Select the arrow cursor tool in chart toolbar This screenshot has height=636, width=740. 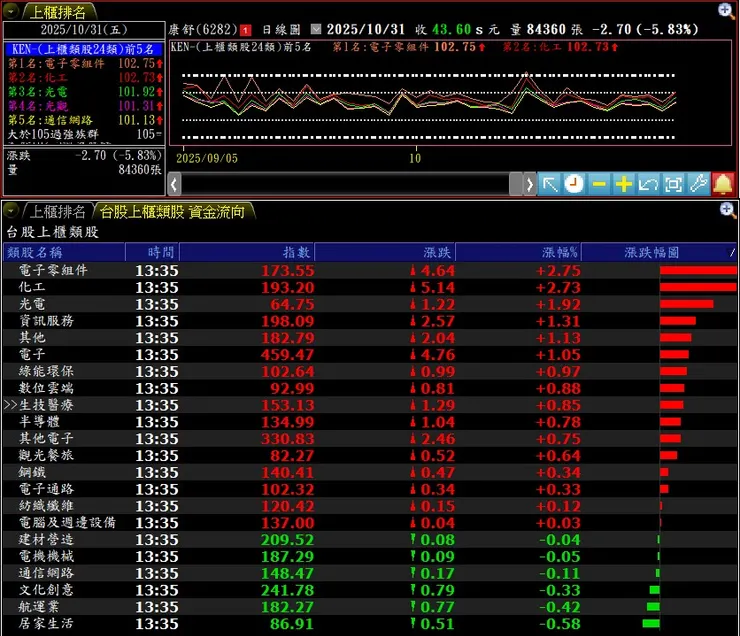pyautogui.click(x=550, y=184)
